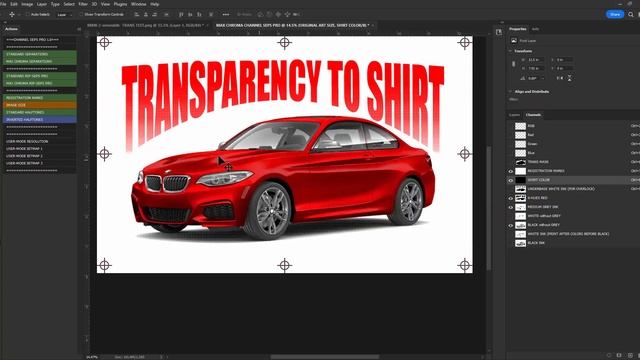Click the new channel icon at panel bottom
Viewport: 640px width, 360px height.
click(x=630, y=356)
